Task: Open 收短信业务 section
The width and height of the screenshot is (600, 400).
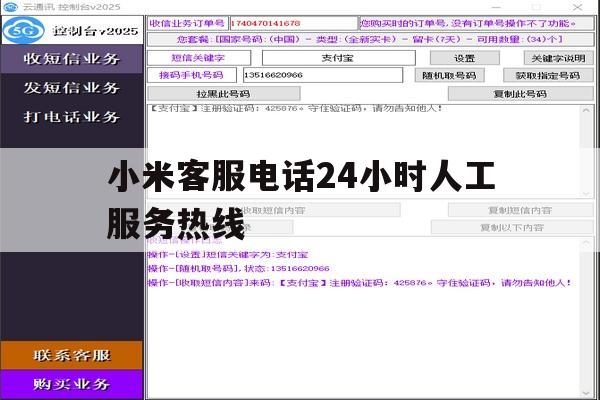Action: (72, 59)
